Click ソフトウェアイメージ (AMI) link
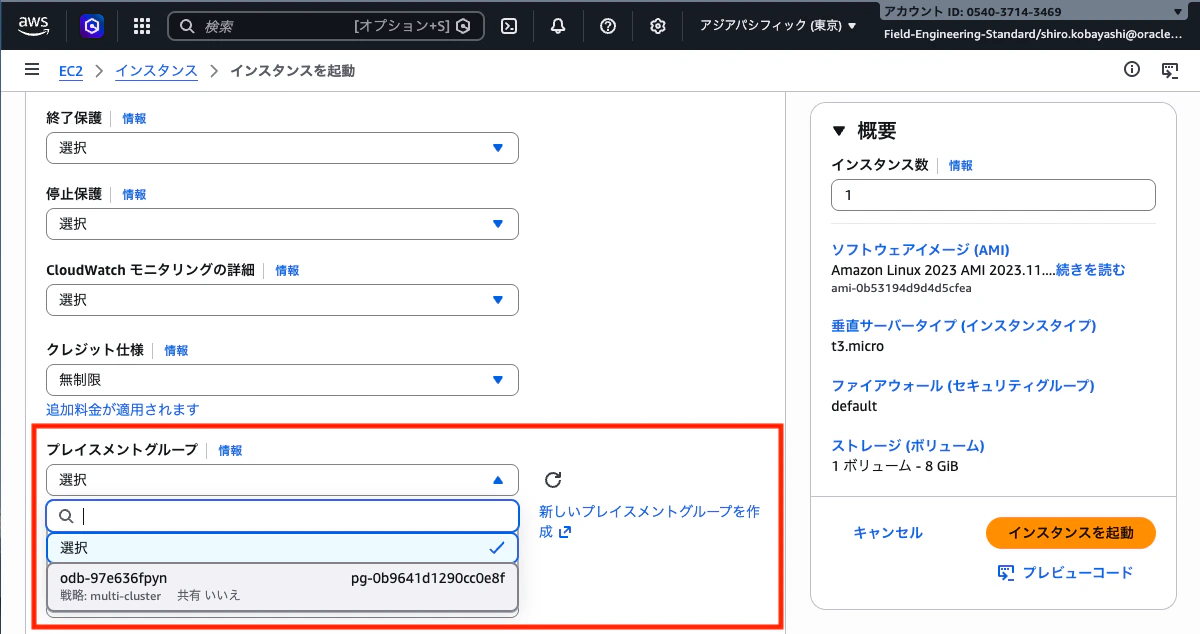This screenshot has width=1200, height=634. click(x=921, y=250)
